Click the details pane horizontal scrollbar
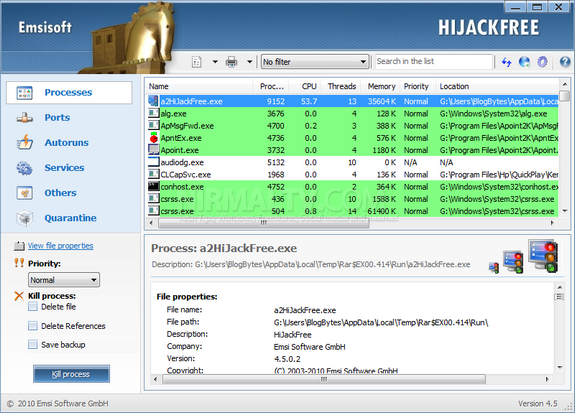This screenshot has width=575, height=413. click(x=324, y=379)
